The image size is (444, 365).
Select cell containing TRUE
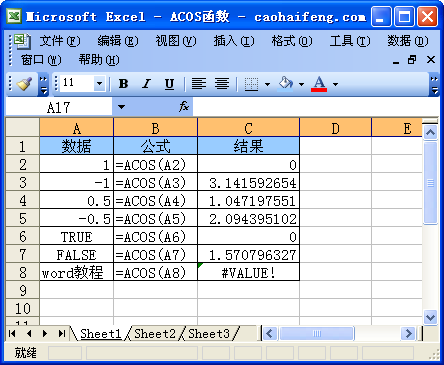77,236
